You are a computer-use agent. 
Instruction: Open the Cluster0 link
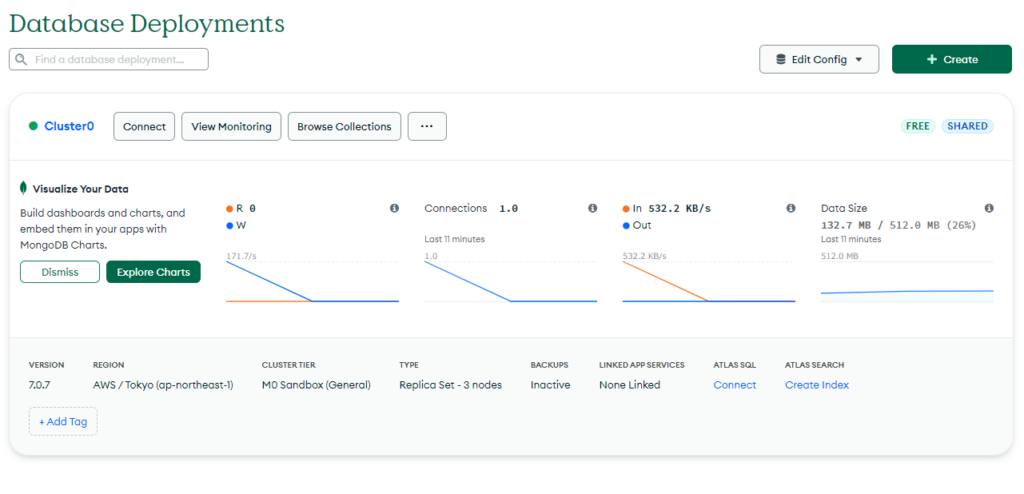click(x=69, y=126)
